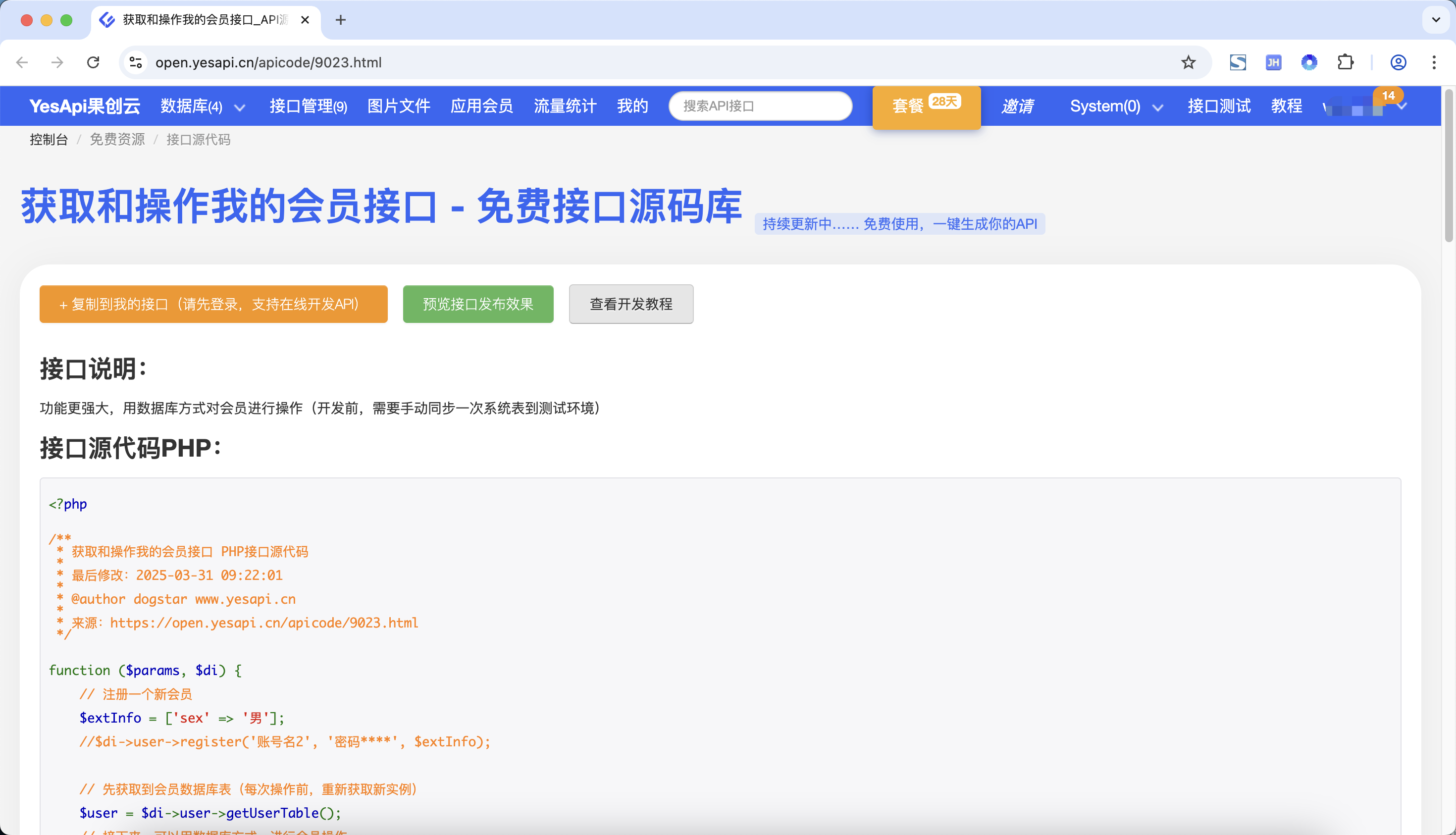Expand the System(0) dropdown

pyautogui.click(x=1157, y=107)
